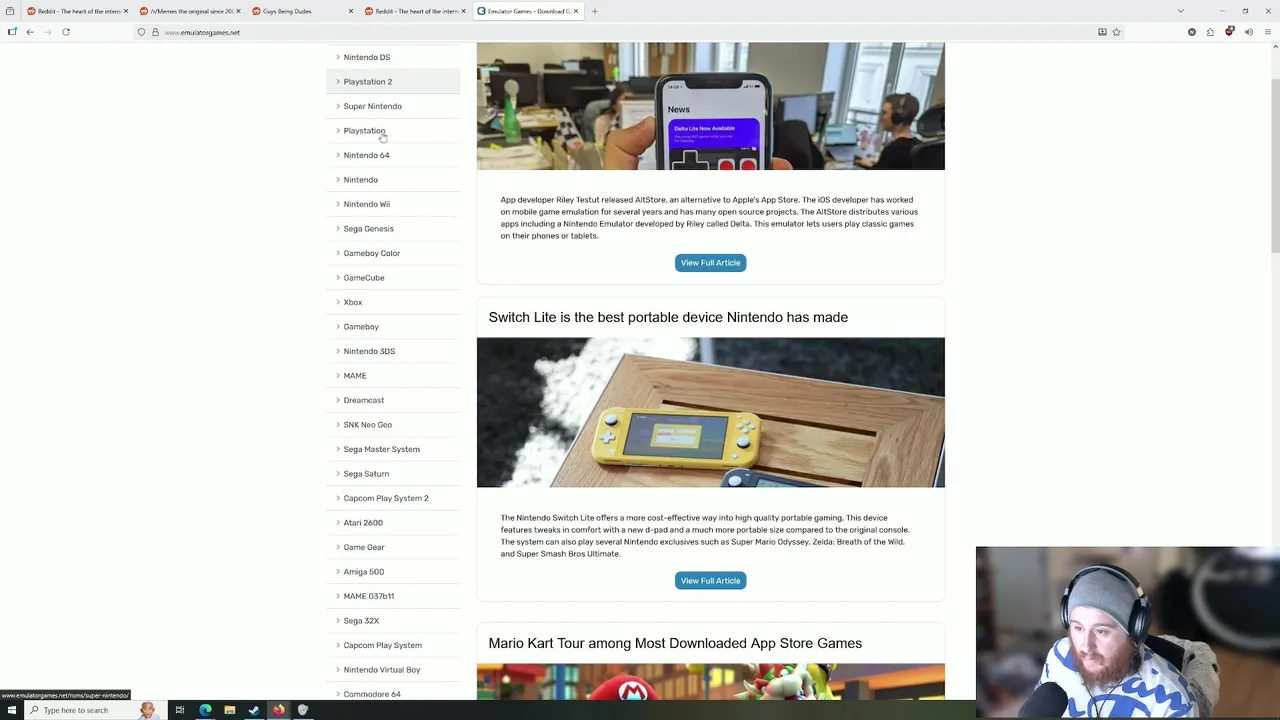Close the Emulator Games tab
The width and height of the screenshot is (1280, 720).
pos(576,11)
